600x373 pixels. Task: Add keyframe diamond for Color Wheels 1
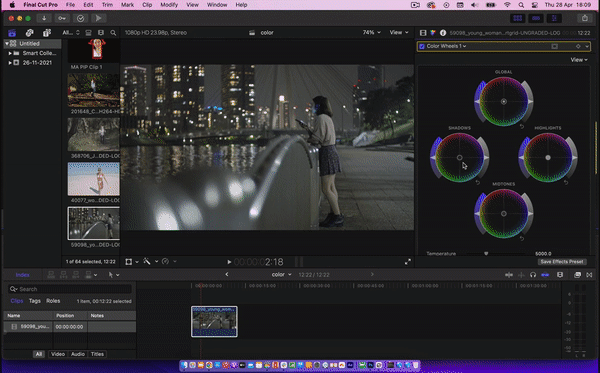[x=578, y=46]
